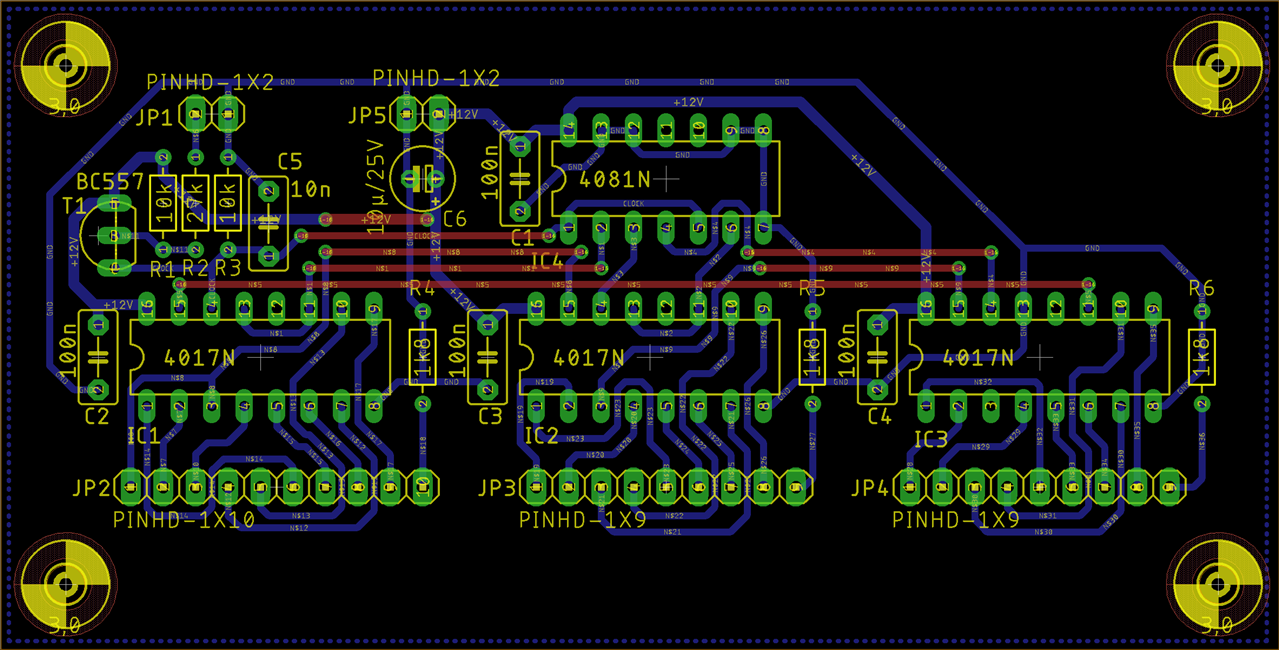Click the C4 capacitor label
The width and height of the screenshot is (1279, 650).
pyautogui.click(x=879, y=417)
